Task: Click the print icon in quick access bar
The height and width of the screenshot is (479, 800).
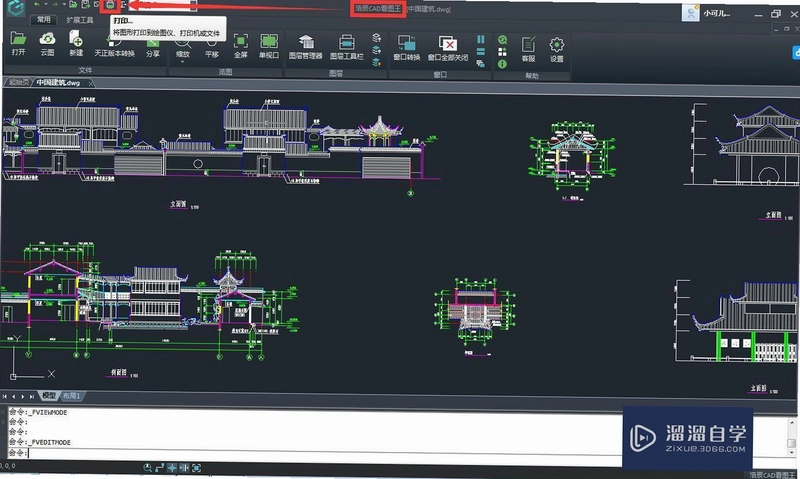Action: (x=110, y=5)
